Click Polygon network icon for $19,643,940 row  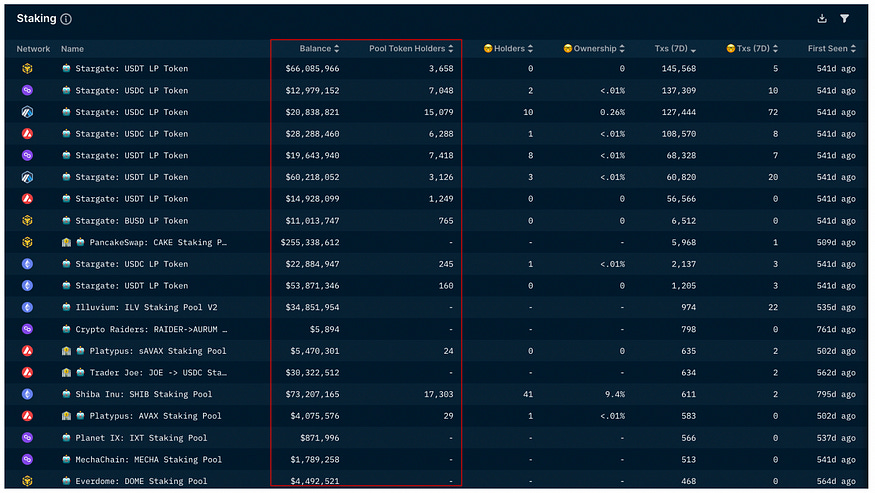click(x=27, y=156)
